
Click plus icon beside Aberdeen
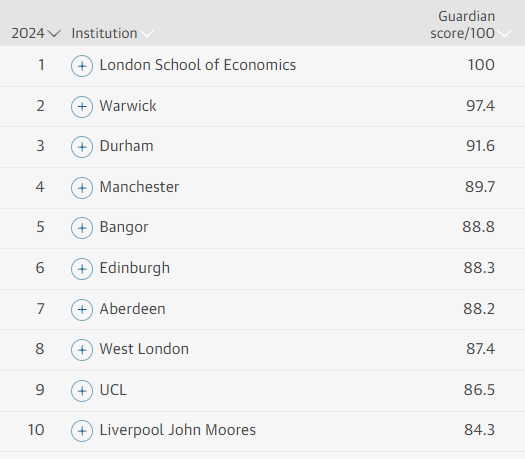[82, 310]
